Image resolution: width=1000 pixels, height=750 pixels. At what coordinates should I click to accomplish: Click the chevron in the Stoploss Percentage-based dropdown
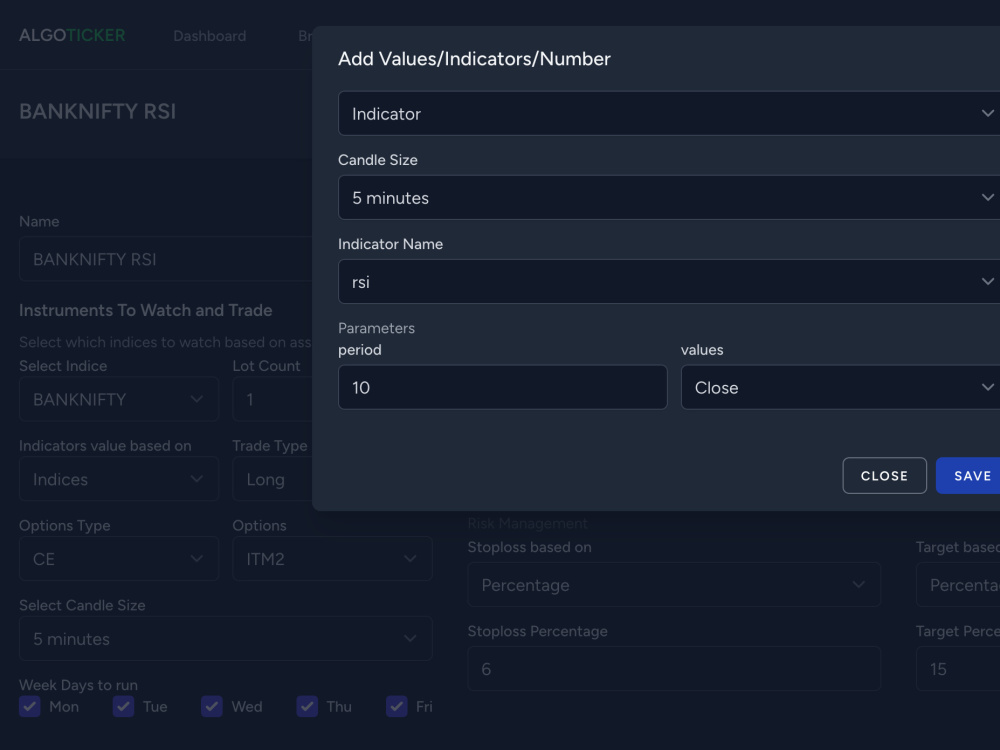coord(859,584)
